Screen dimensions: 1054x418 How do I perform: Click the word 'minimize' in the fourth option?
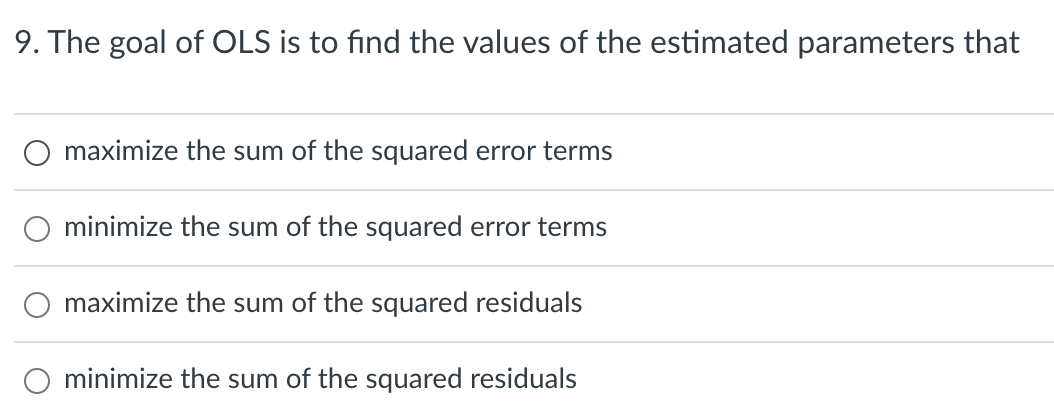(119, 379)
